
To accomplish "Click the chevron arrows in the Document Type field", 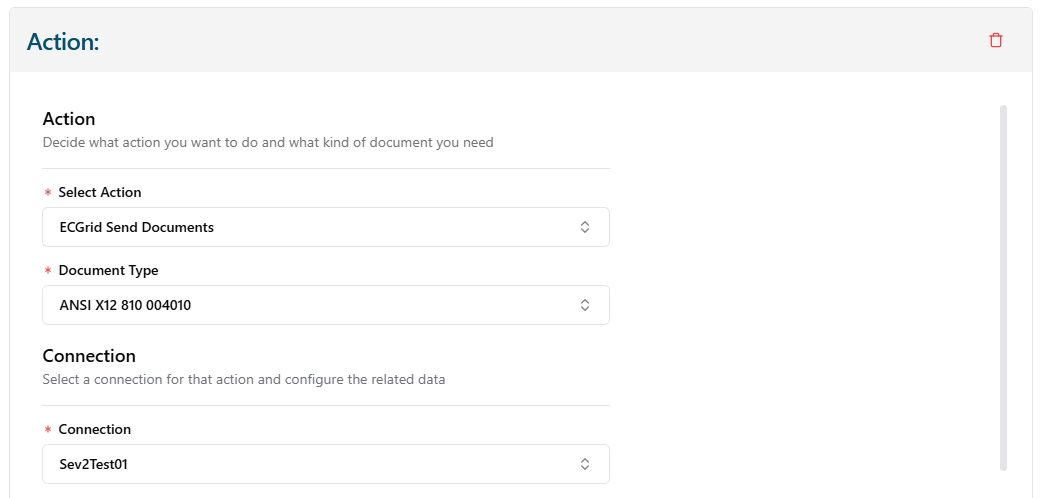I will 585,305.
